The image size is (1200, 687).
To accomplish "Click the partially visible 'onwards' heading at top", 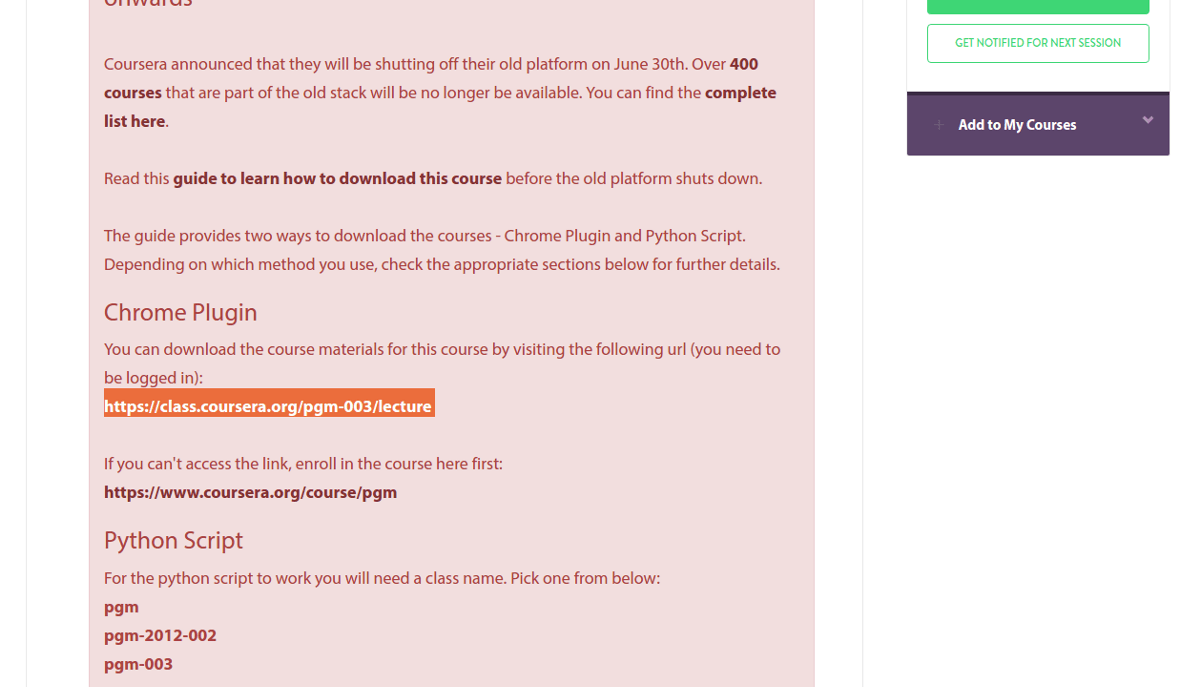I will click(148, 4).
